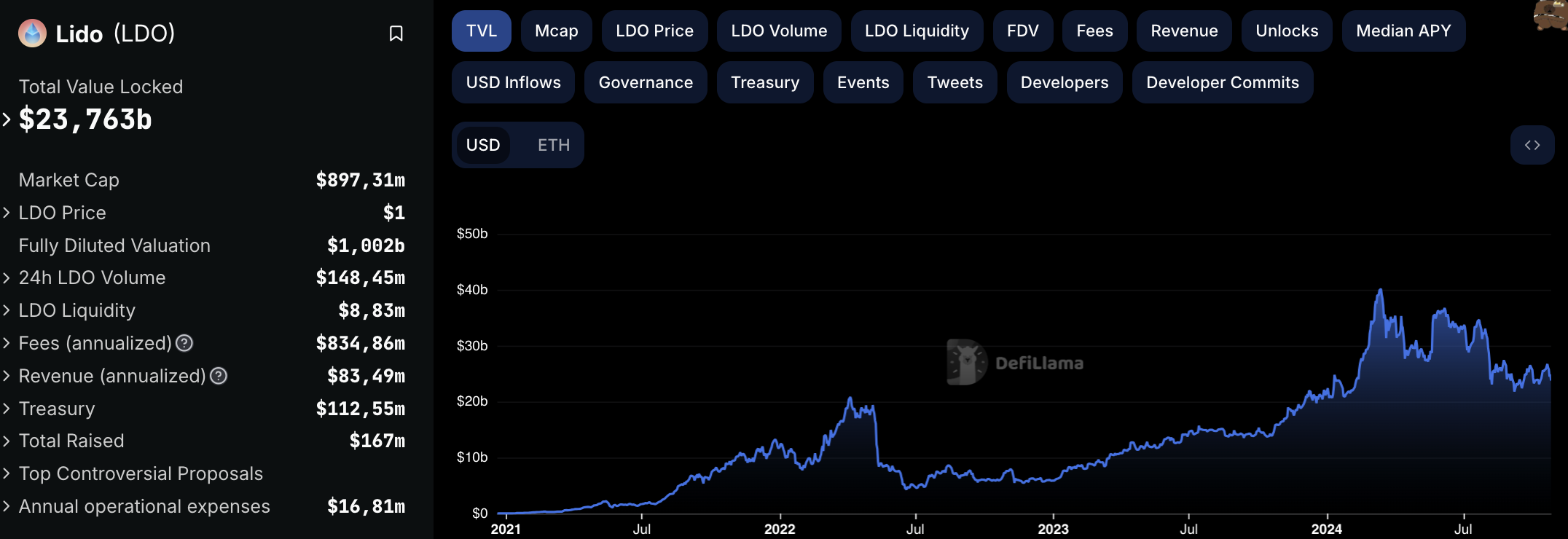This screenshot has width=1568, height=539.
Task: Expand the 24h LDO Volume row
Action: [7, 278]
